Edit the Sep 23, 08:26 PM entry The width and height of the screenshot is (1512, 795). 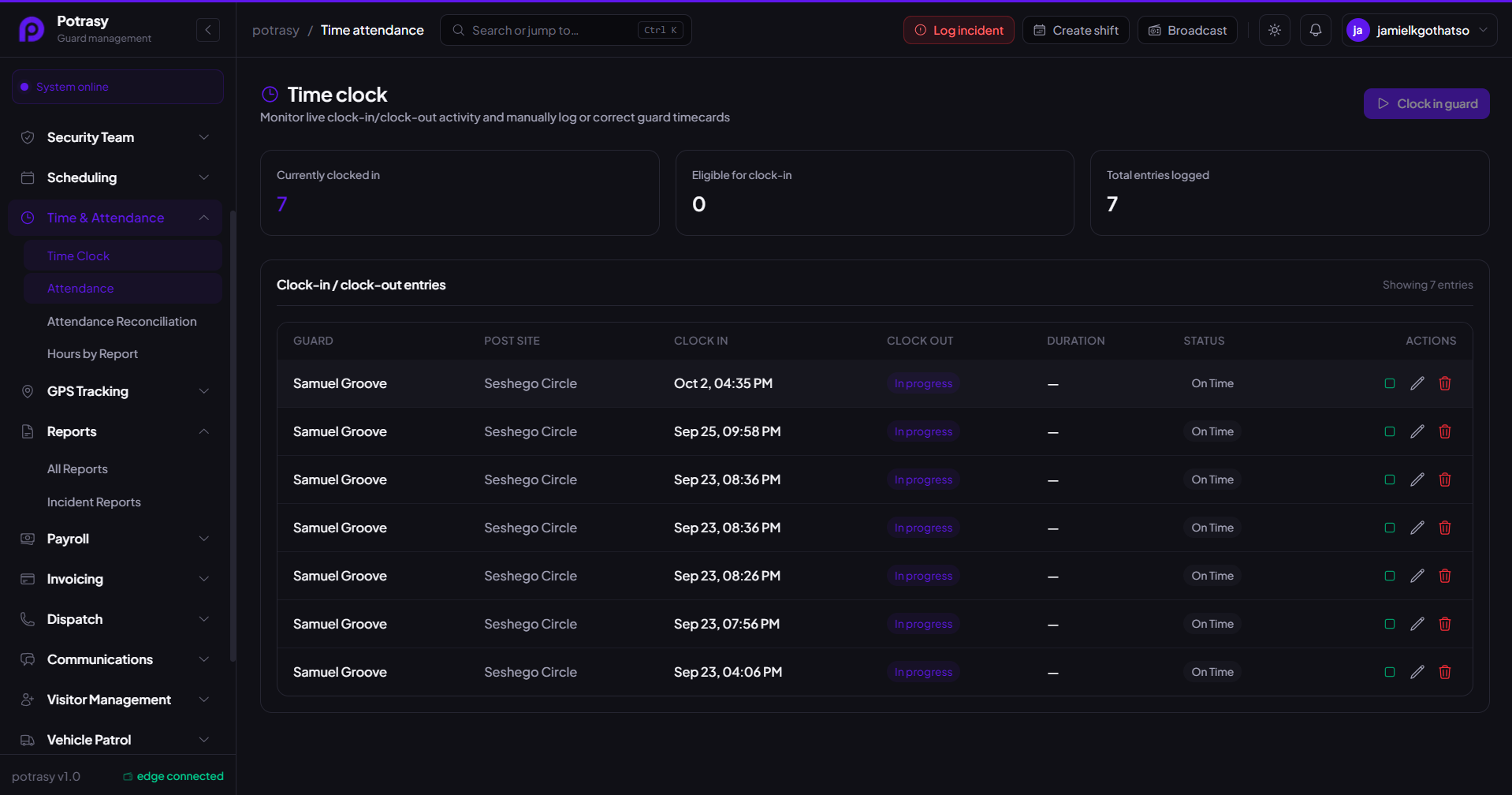[x=1417, y=576]
